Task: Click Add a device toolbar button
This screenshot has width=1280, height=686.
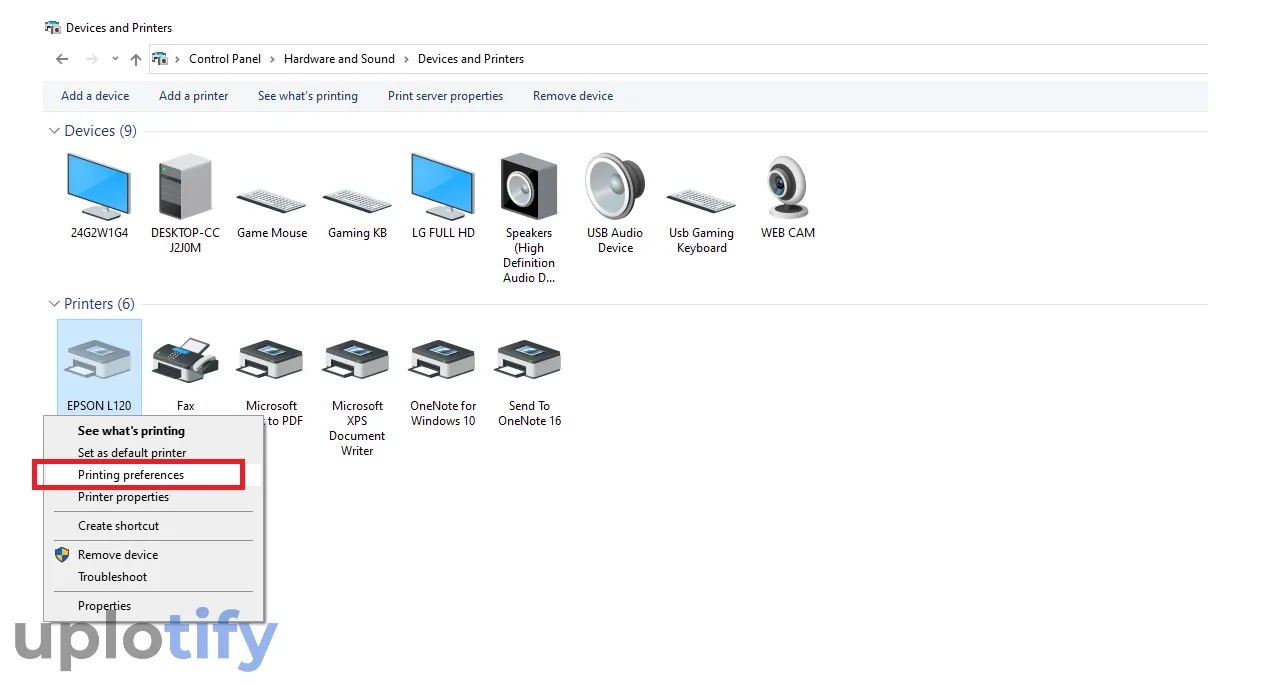Action: click(95, 96)
